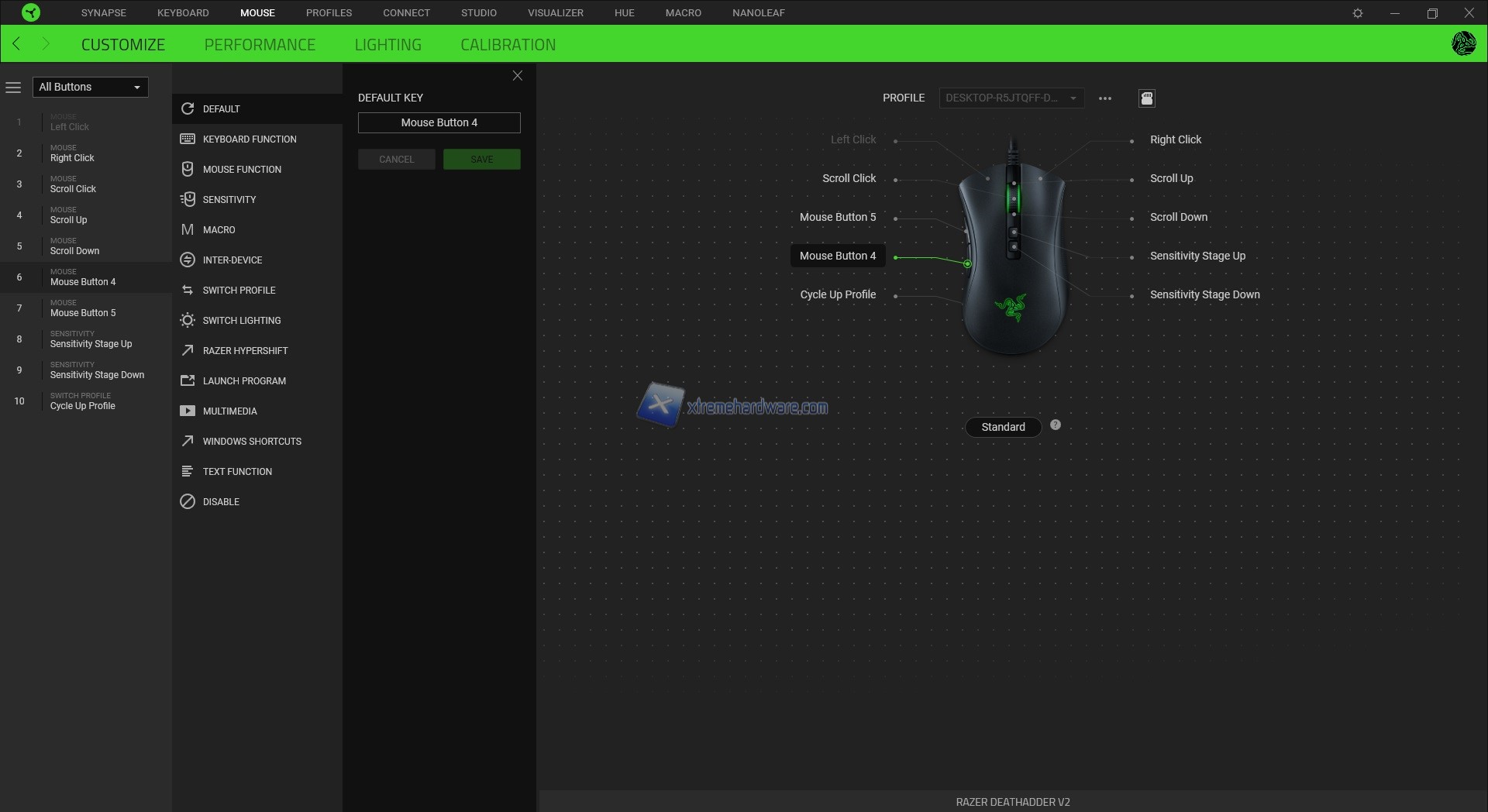The height and width of the screenshot is (812, 1488).
Task: Open the profile three-dots options menu
Action: pos(1105,98)
